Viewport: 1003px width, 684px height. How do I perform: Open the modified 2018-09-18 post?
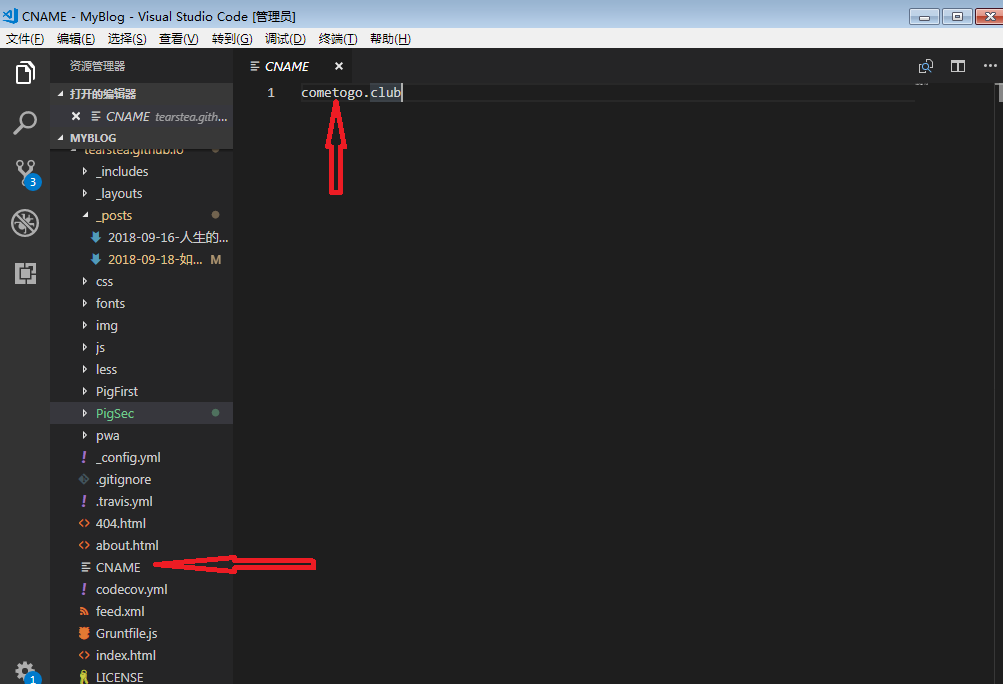(x=155, y=259)
